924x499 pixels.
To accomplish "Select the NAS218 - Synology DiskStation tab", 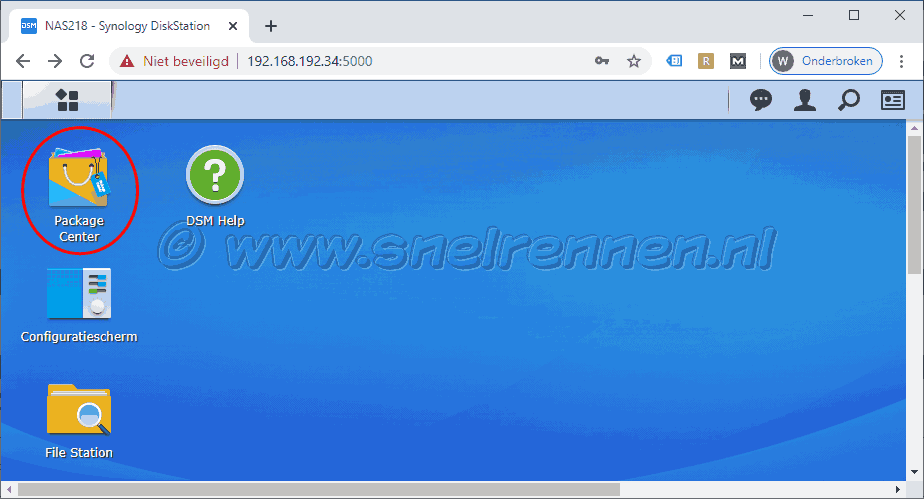I will [x=127, y=26].
